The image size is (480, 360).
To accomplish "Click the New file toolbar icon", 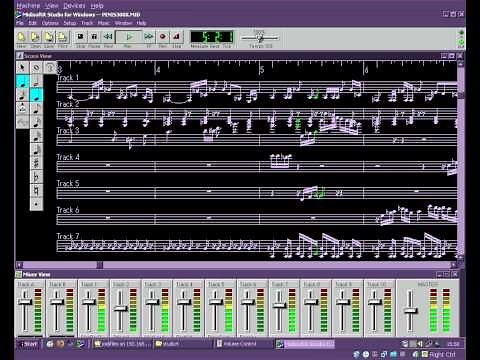I will tap(22, 37).
